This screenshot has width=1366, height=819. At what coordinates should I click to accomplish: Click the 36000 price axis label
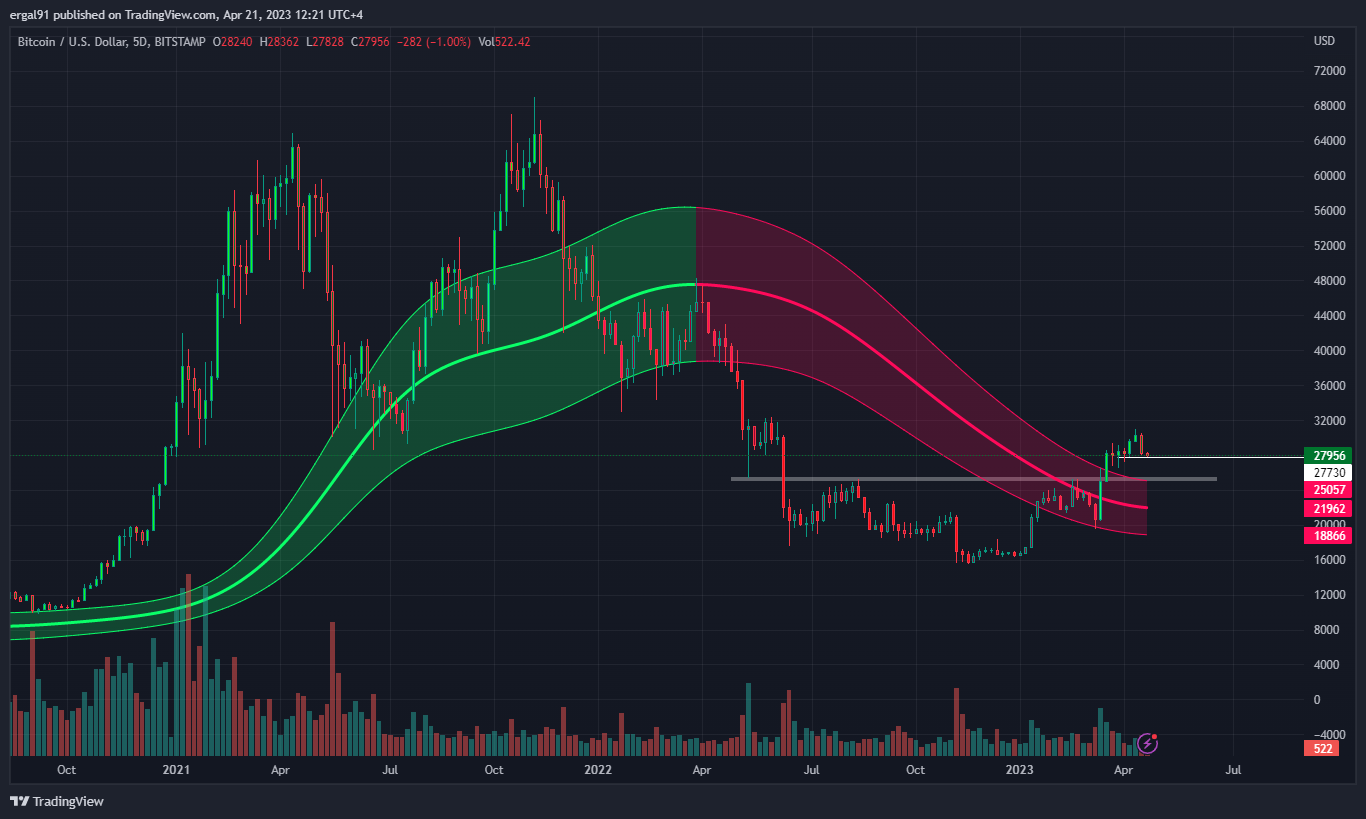1328,386
